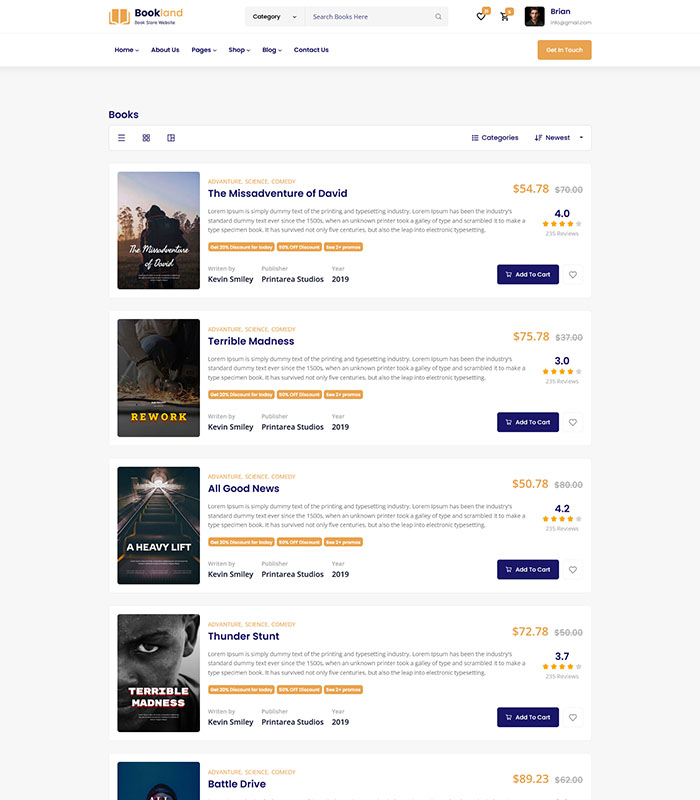Expand the Blog menu
700x800 pixels.
pos(272,50)
